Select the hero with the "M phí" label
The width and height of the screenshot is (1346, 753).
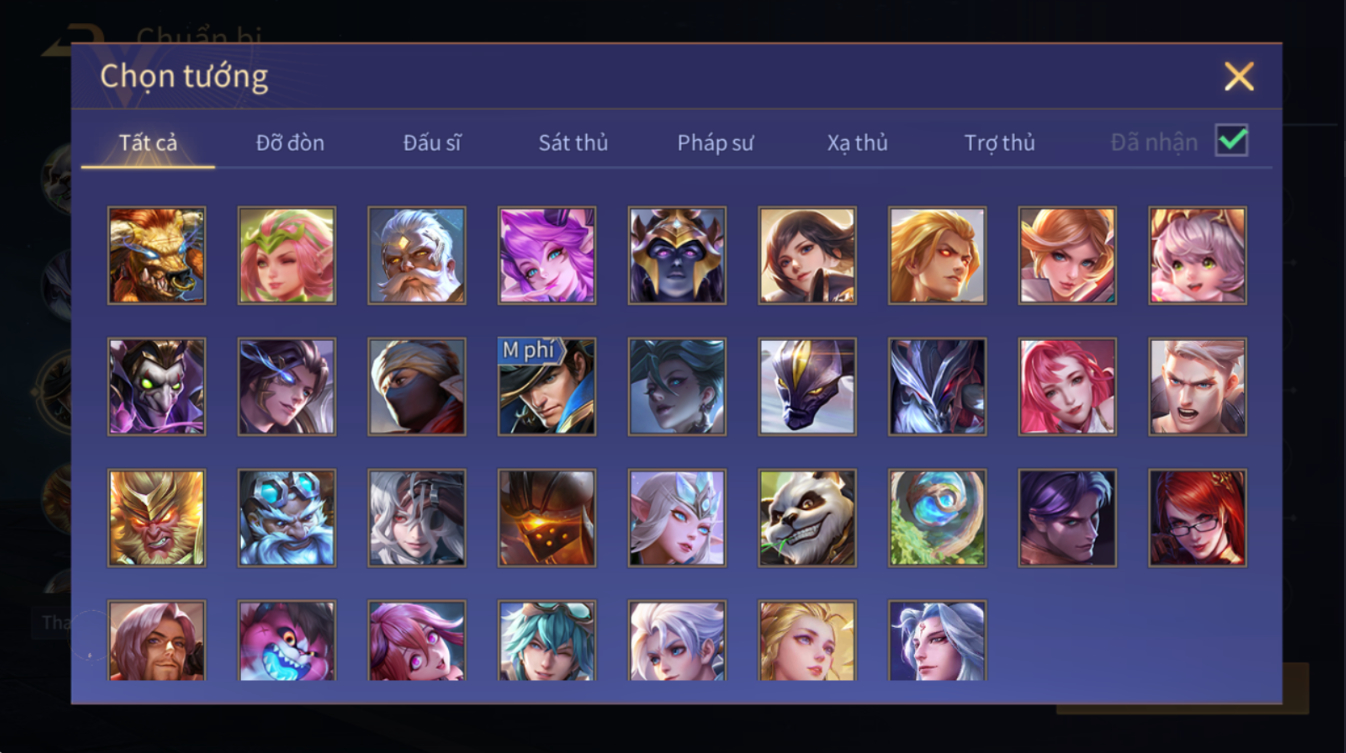(x=547, y=386)
